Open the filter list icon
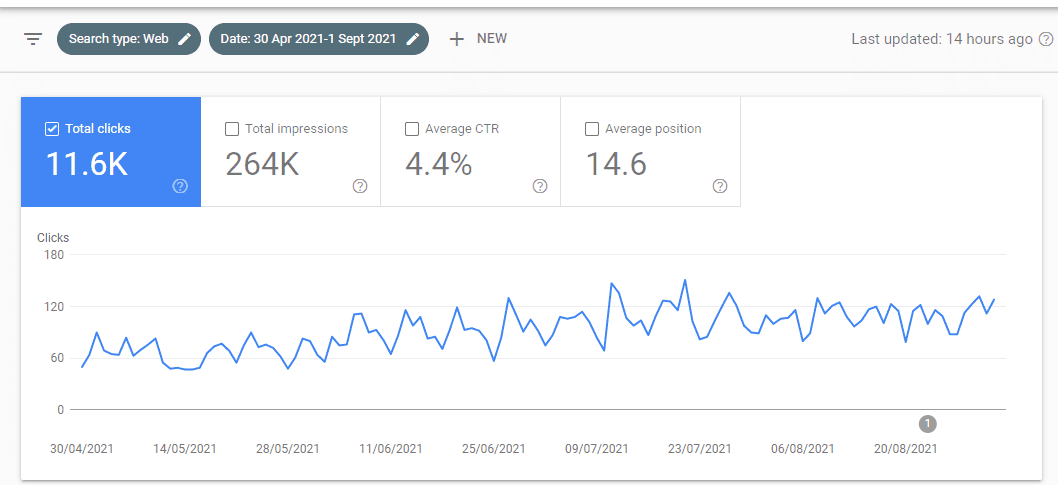1058x485 pixels. coord(33,38)
